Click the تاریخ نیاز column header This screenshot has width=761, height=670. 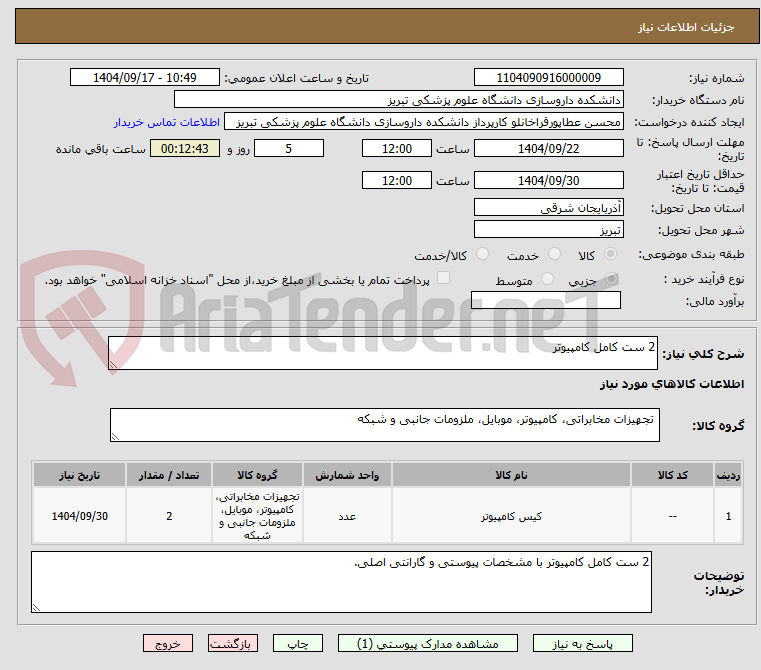[x=80, y=475]
